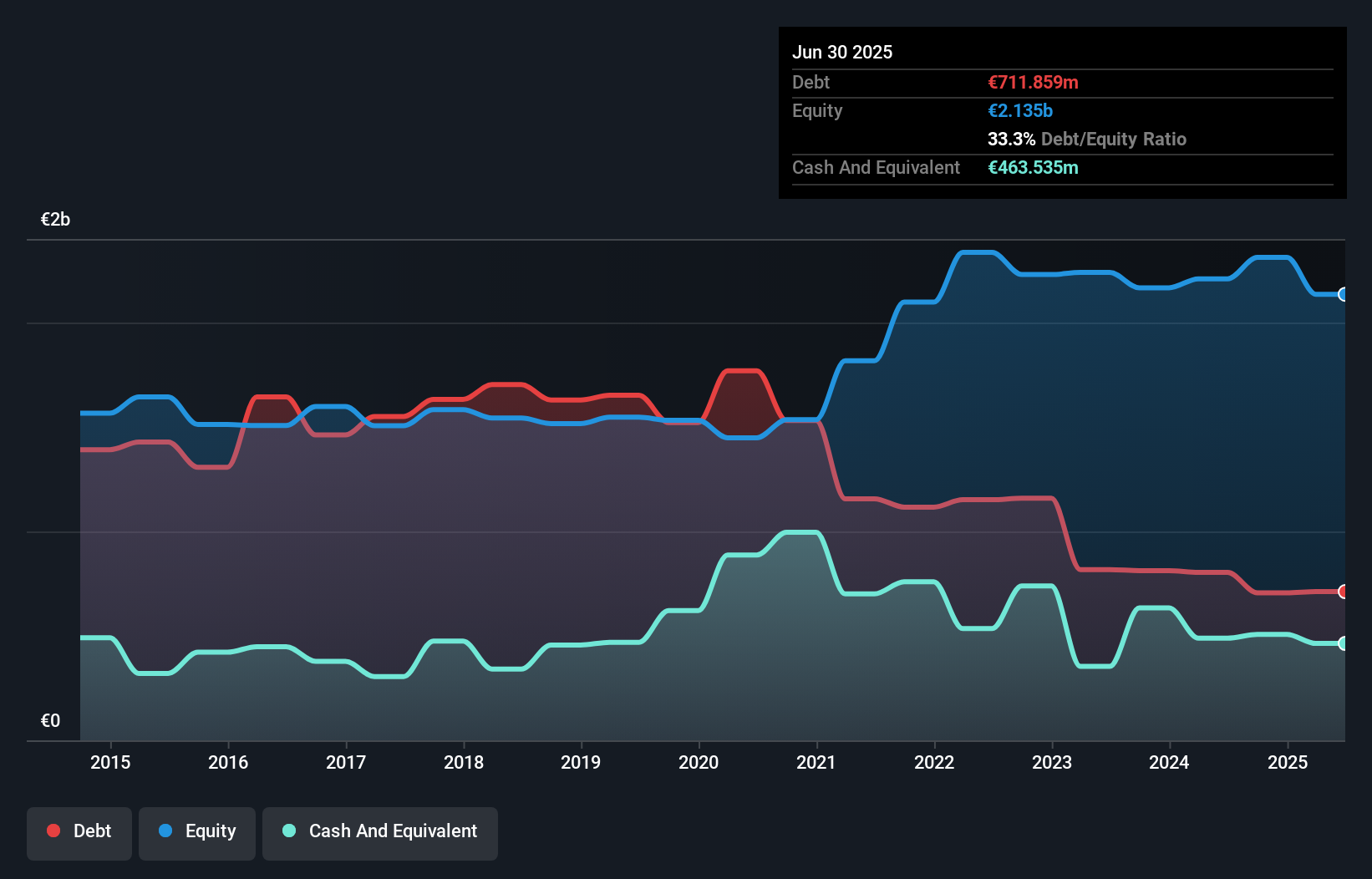Select the 2020 year label on axis
The width and height of the screenshot is (1372, 879).
coord(699,762)
